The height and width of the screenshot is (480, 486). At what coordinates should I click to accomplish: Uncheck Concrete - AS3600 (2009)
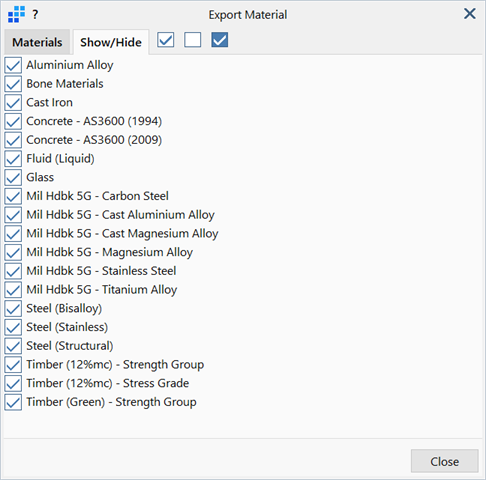click(x=13, y=140)
